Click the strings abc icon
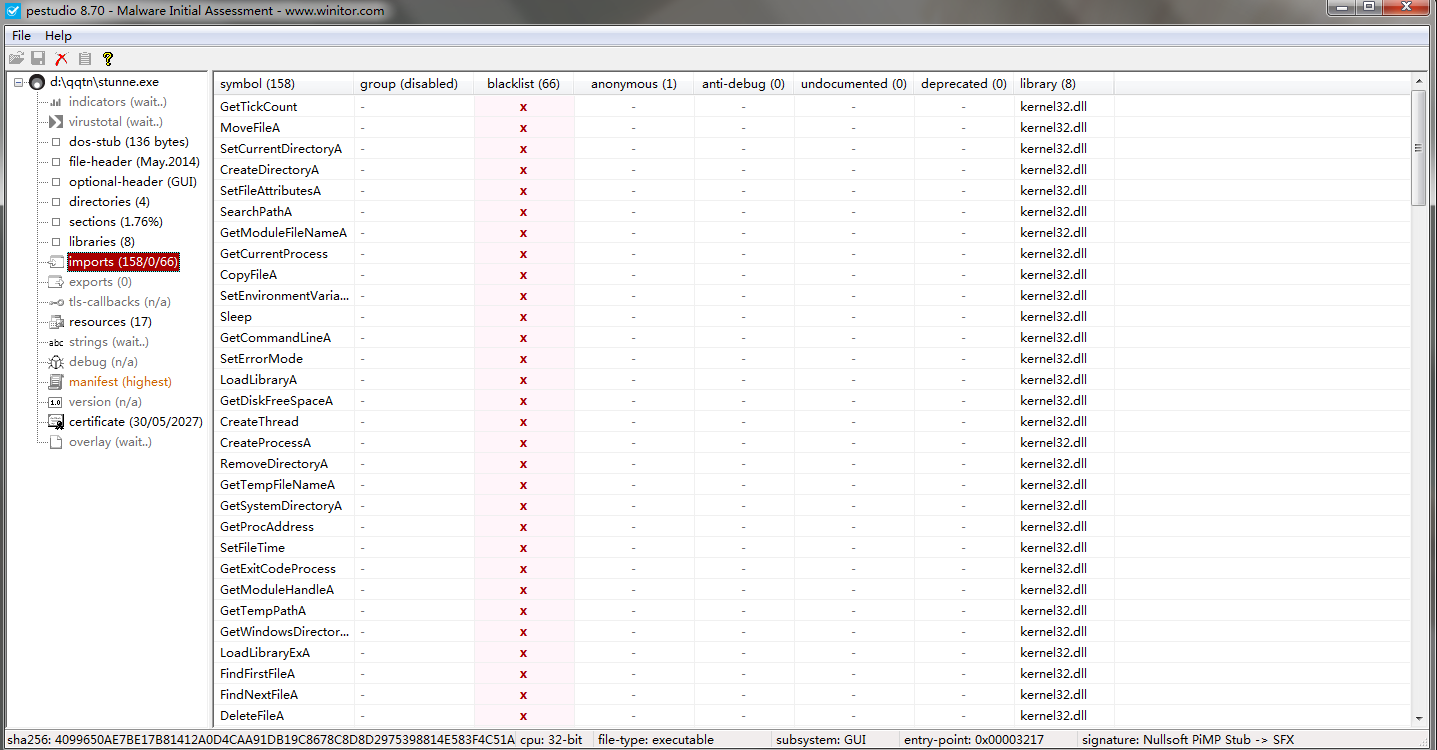 click(56, 342)
